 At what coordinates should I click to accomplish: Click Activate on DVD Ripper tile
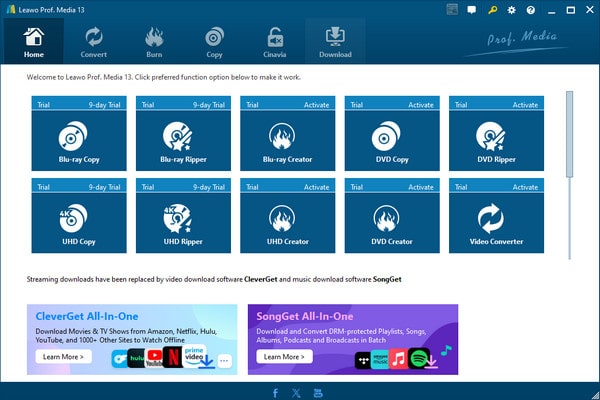coord(525,105)
